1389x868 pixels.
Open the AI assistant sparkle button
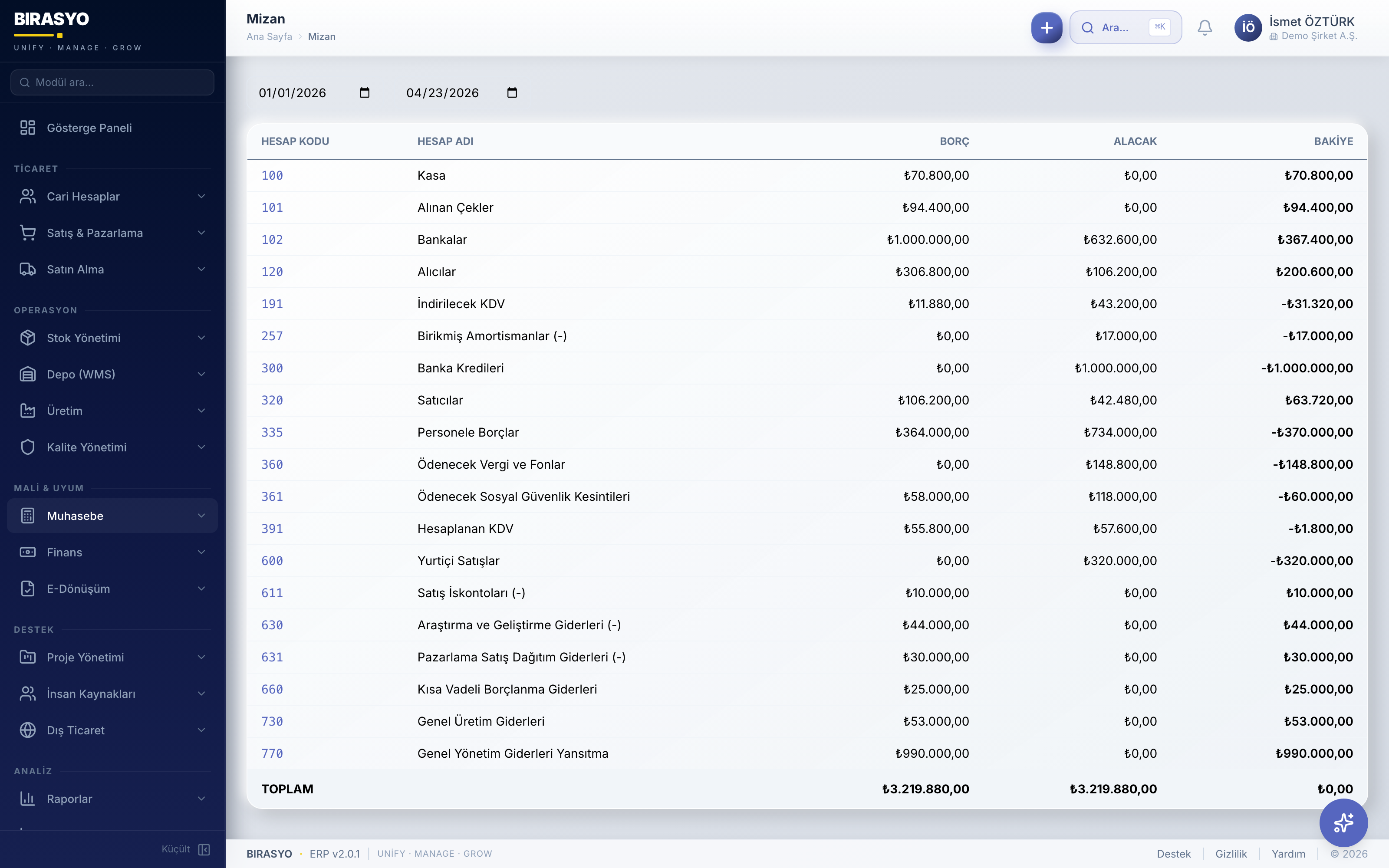click(1343, 823)
